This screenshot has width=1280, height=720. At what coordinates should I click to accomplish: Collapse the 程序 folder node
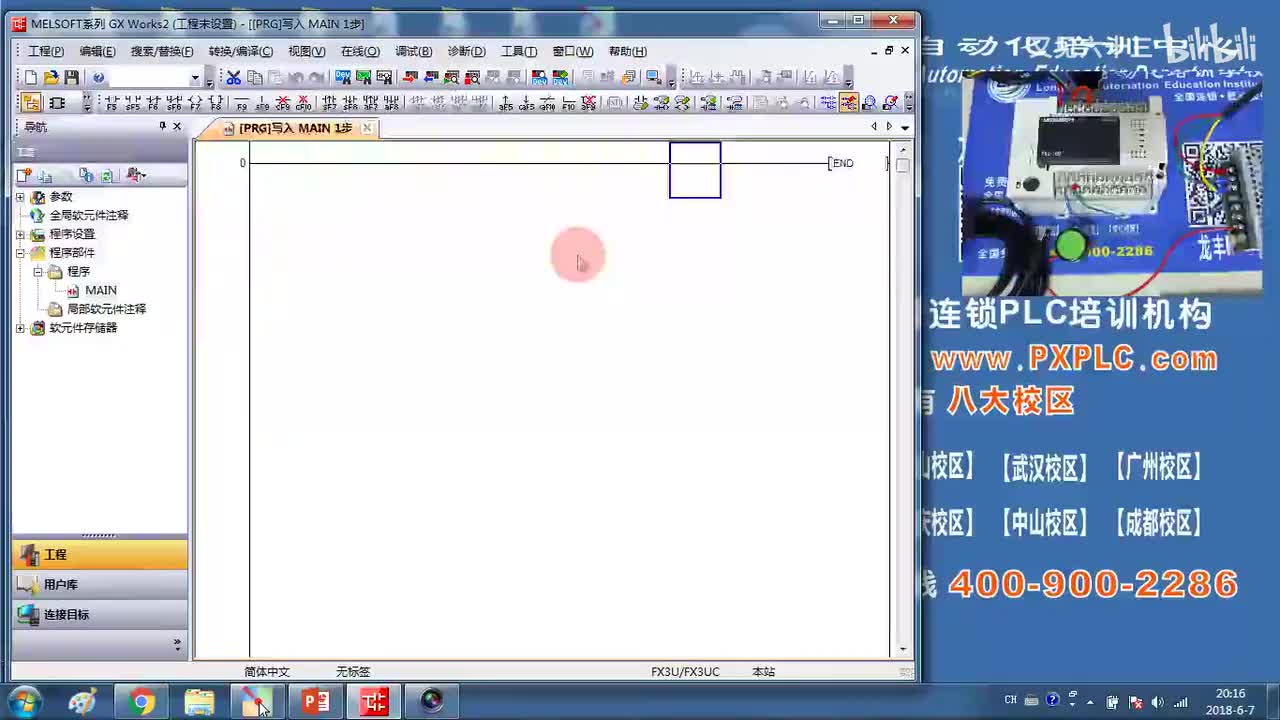(x=38, y=272)
